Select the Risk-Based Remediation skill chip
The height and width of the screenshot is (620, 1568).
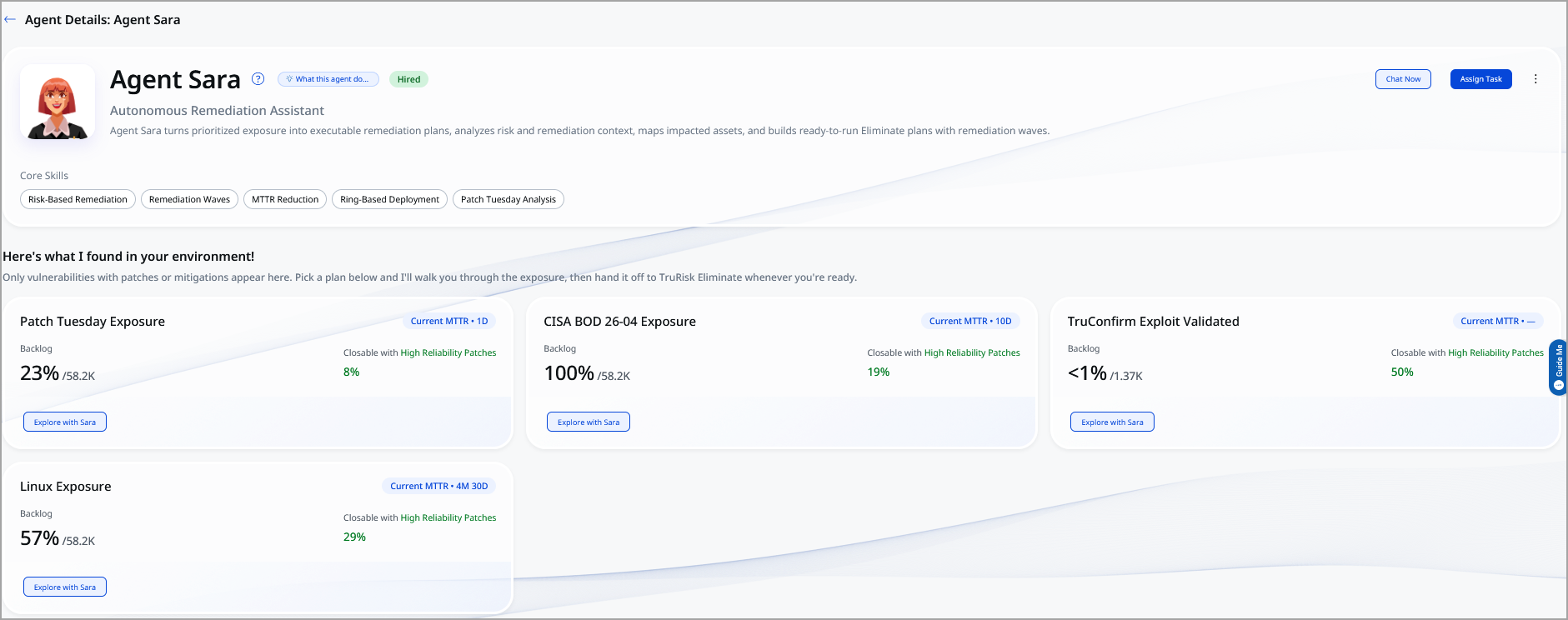78,199
